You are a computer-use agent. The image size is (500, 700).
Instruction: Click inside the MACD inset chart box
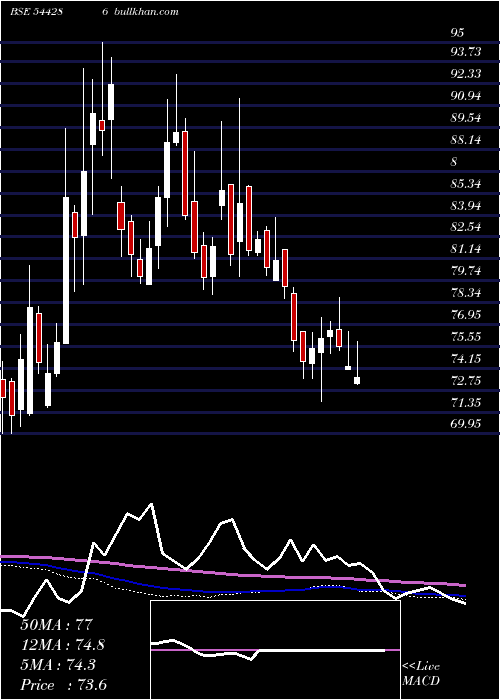pyautogui.click(x=275, y=650)
